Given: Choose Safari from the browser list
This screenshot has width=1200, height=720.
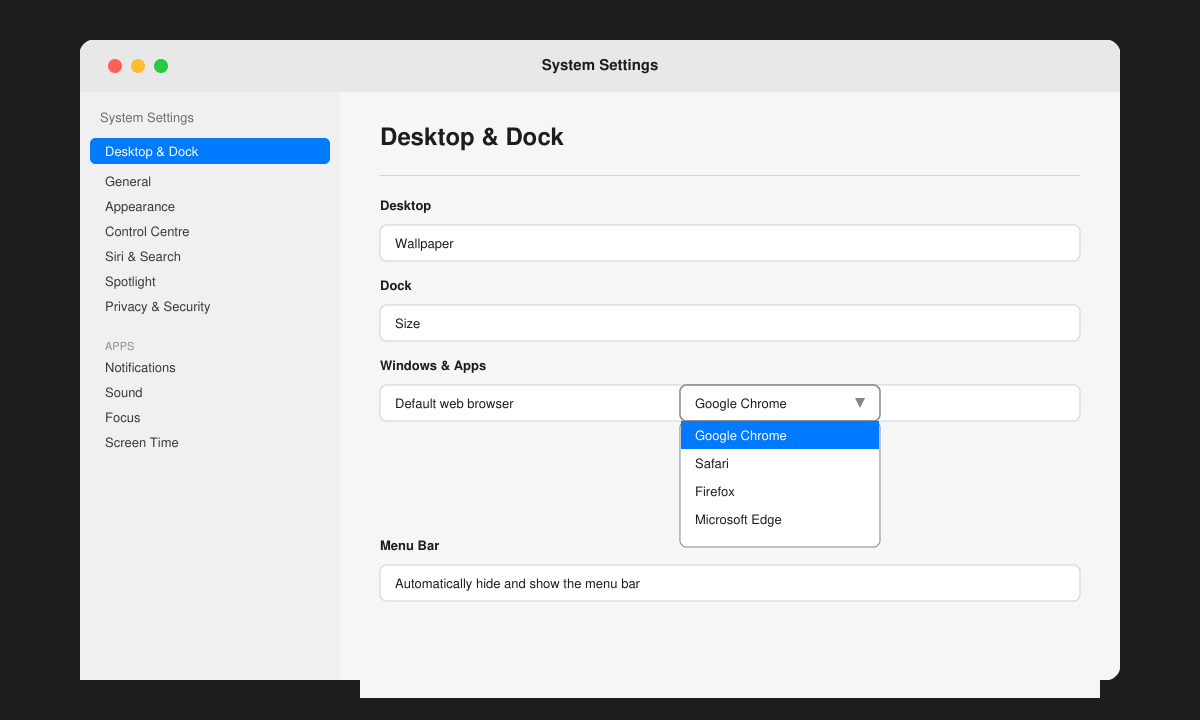Looking at the screenshot, I should click(780, 463).
